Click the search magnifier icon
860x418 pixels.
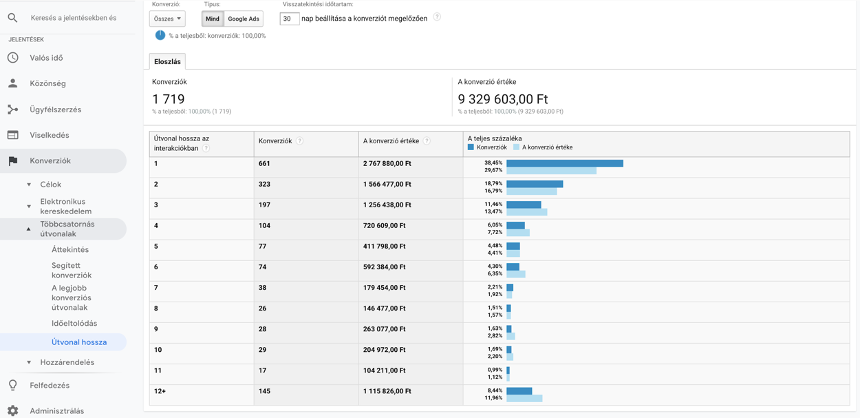tap(13, 18)
